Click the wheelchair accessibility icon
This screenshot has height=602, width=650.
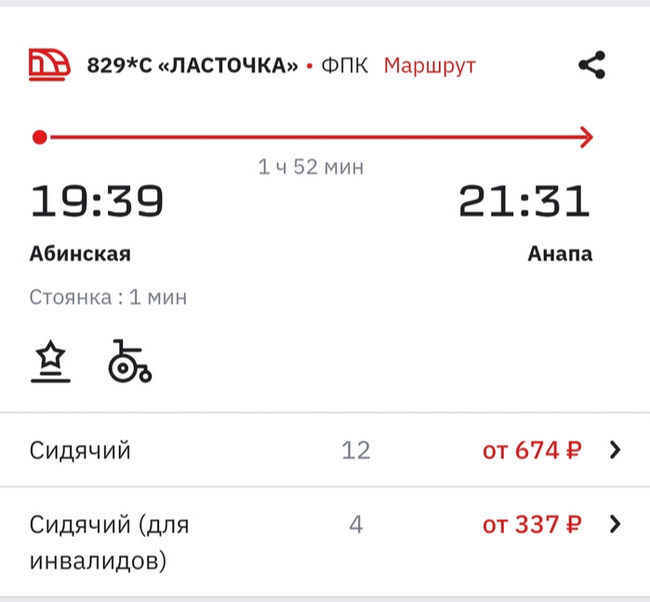129,362
